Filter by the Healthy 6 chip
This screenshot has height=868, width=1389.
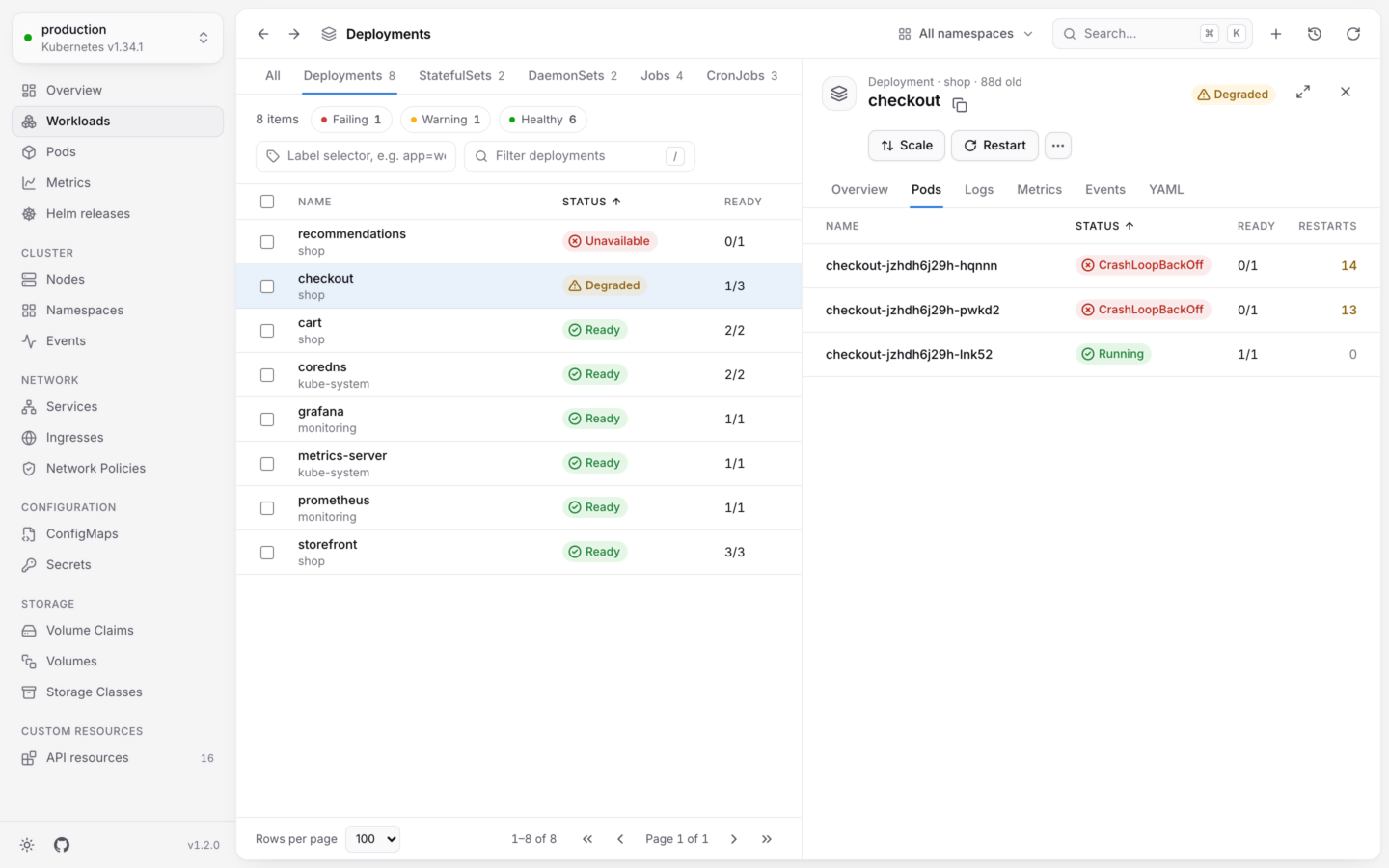click(543, 120)
